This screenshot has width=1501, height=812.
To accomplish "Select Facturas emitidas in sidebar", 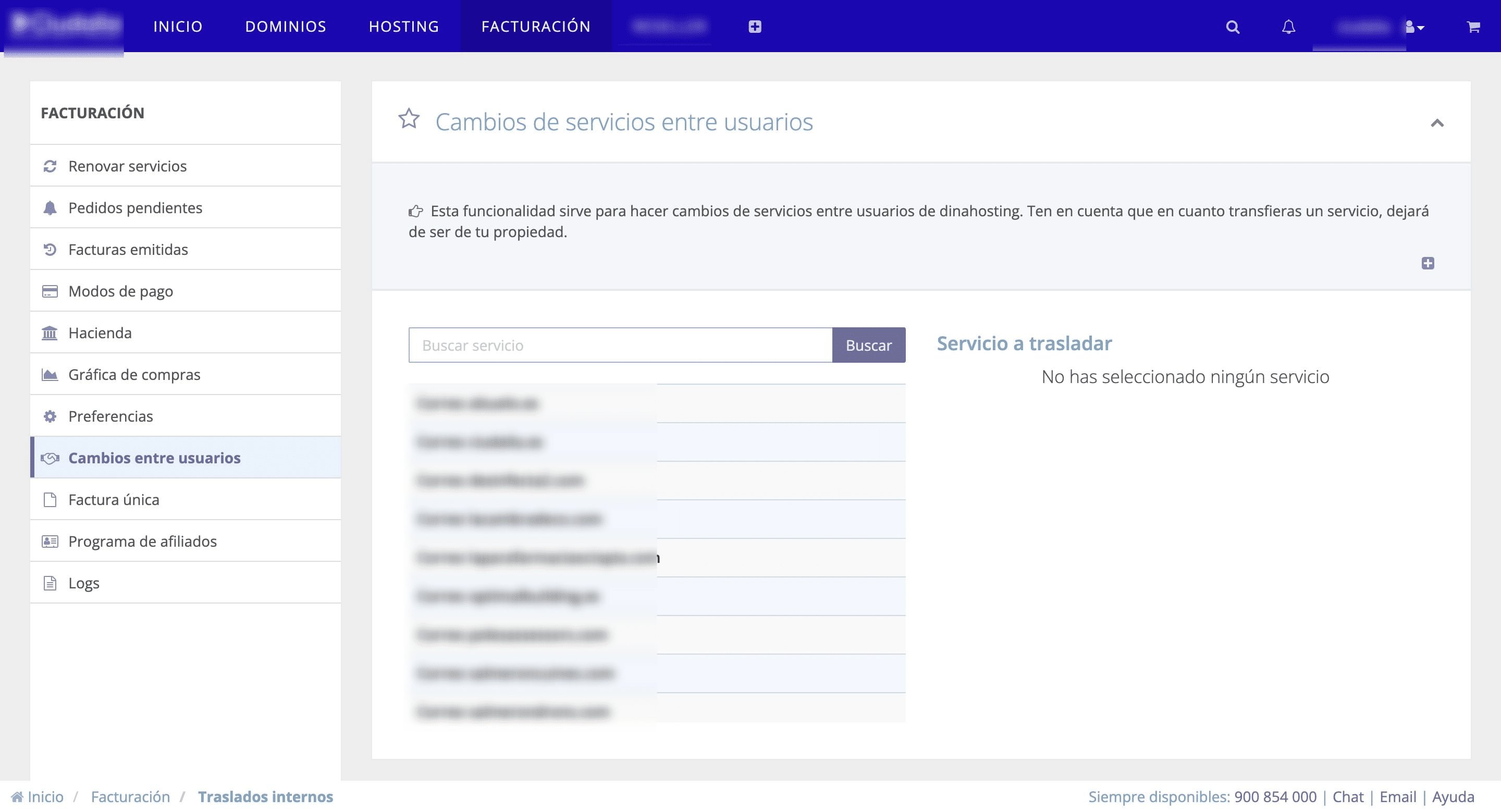I will click(x=128, y=249).
